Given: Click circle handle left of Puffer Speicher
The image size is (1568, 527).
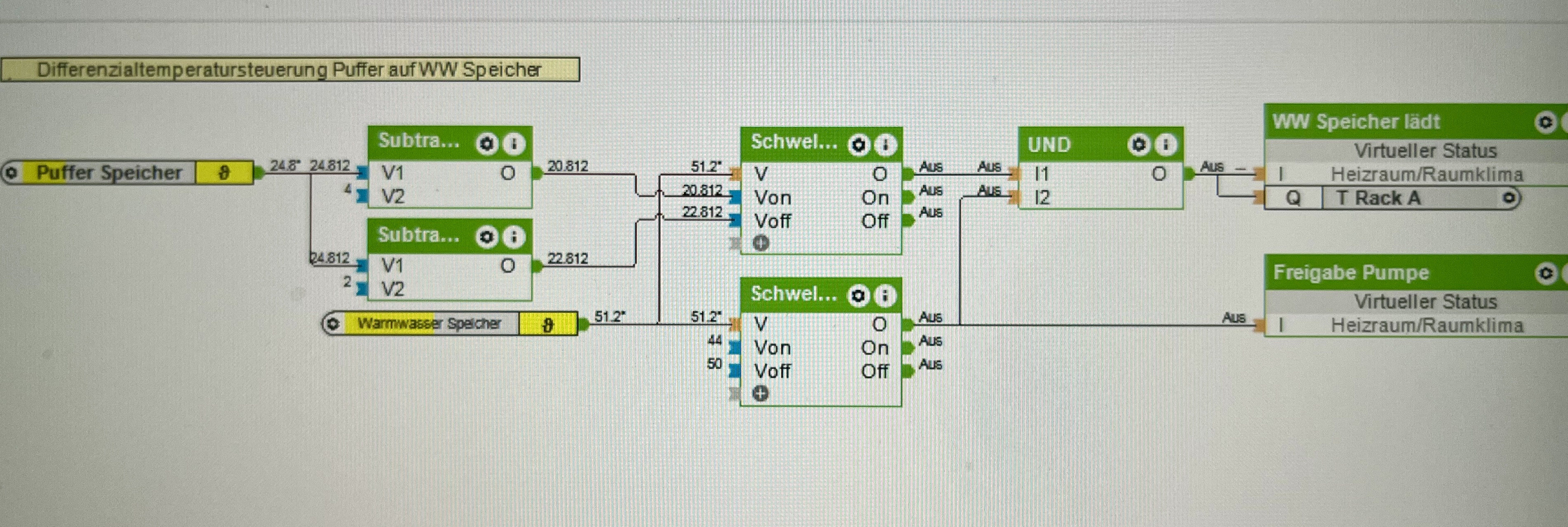Looking at the screenshot, I should tap(11, 173).
